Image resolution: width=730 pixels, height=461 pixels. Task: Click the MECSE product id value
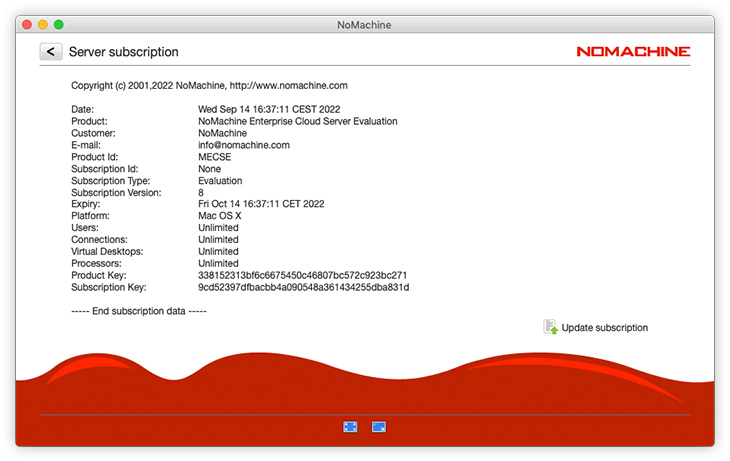(x=214, y=157)
